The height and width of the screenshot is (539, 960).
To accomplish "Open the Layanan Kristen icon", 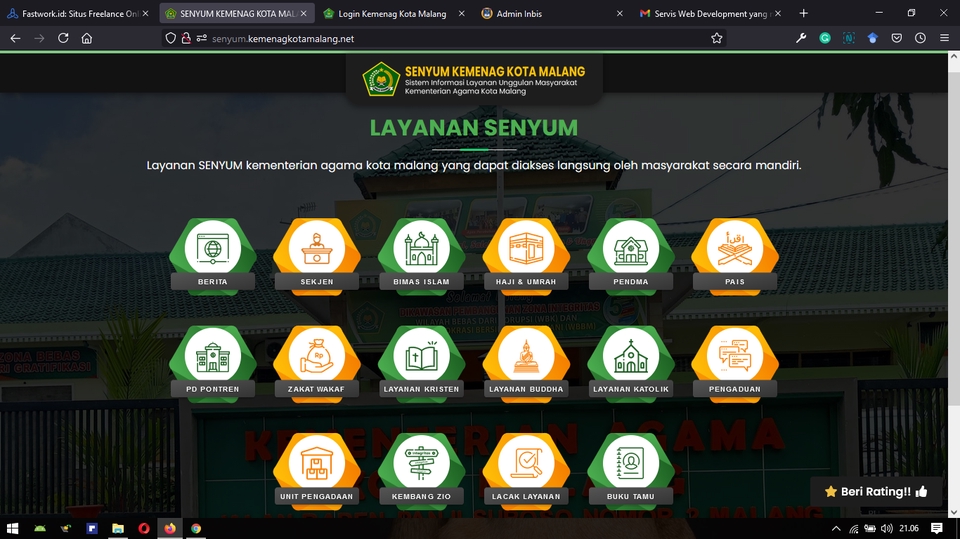I will [x=421, y=363].
